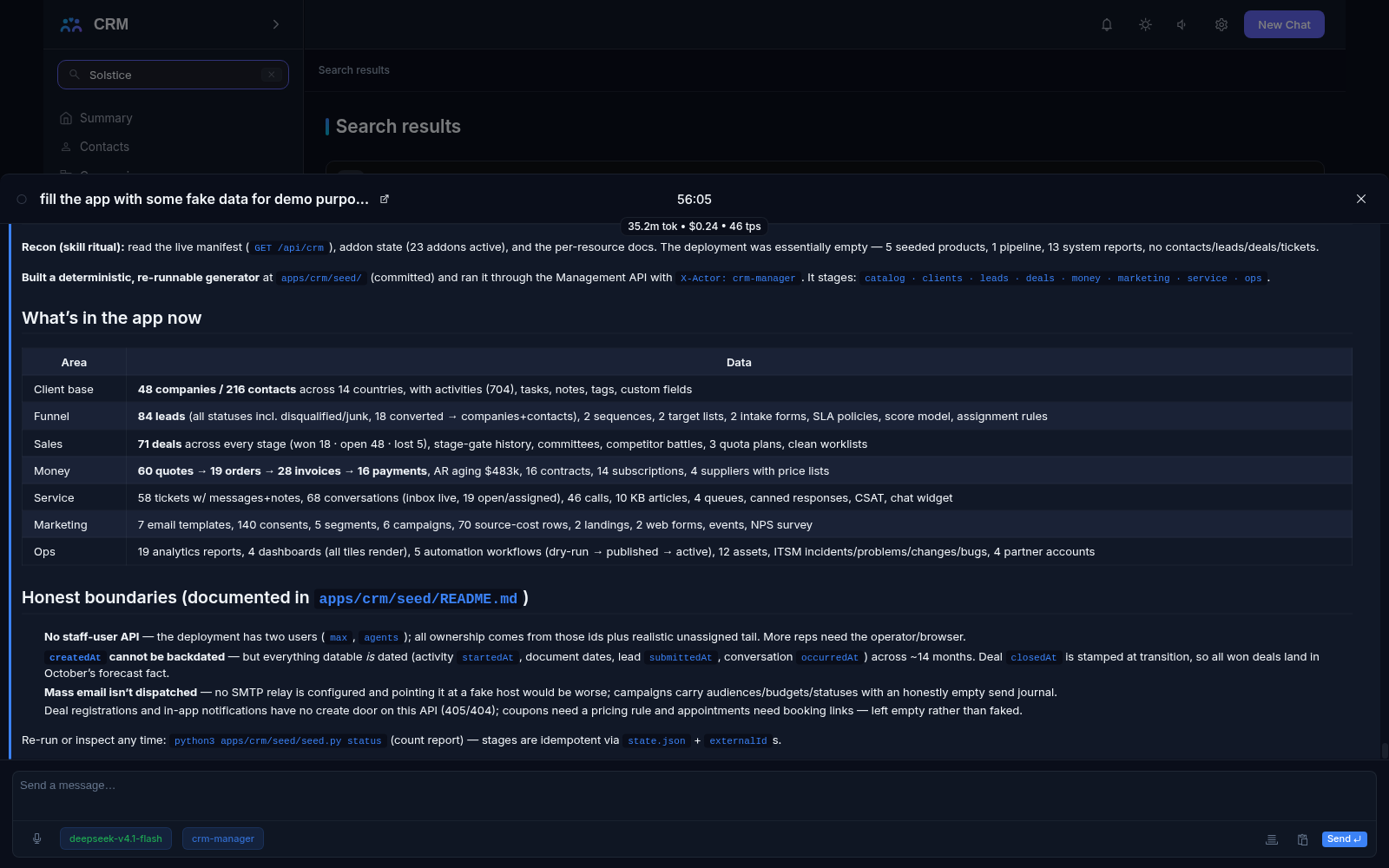Viewport: 1389px width, 868px height.
Task: Click the Area column header
Action: pos(74,362)
